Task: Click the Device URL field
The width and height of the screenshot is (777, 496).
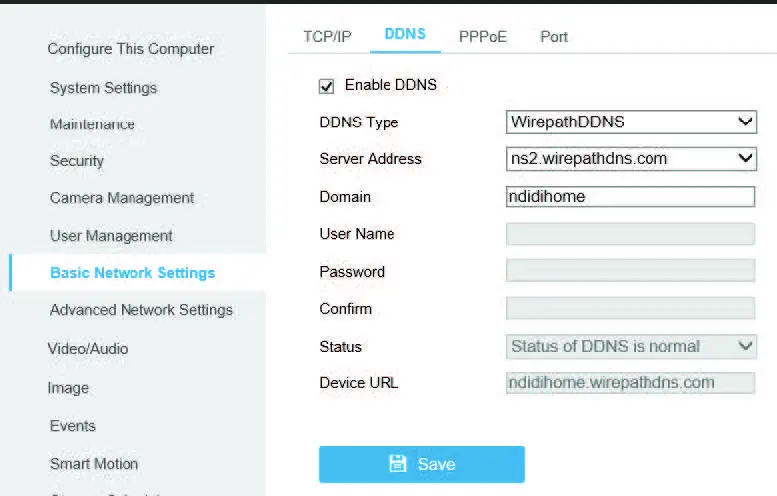Action: [x=630, y=383]
